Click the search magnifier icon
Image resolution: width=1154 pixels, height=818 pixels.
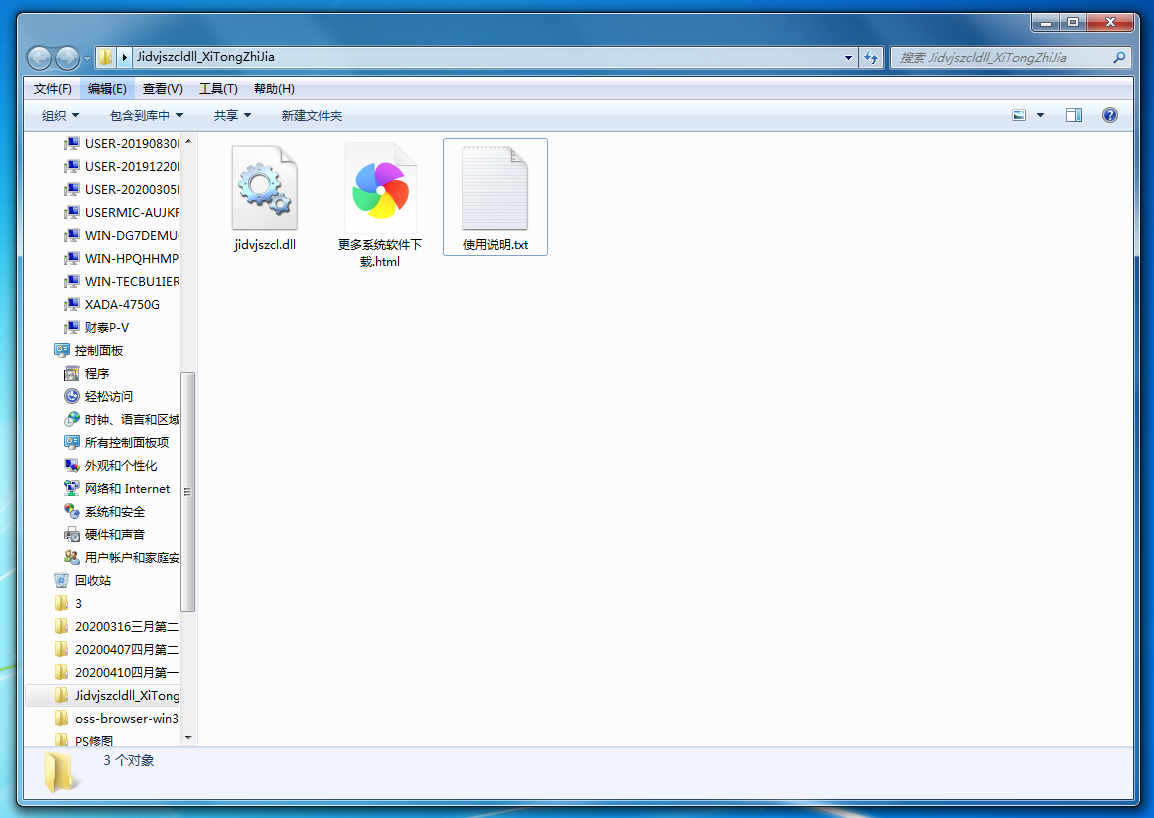pos(1119,57)
